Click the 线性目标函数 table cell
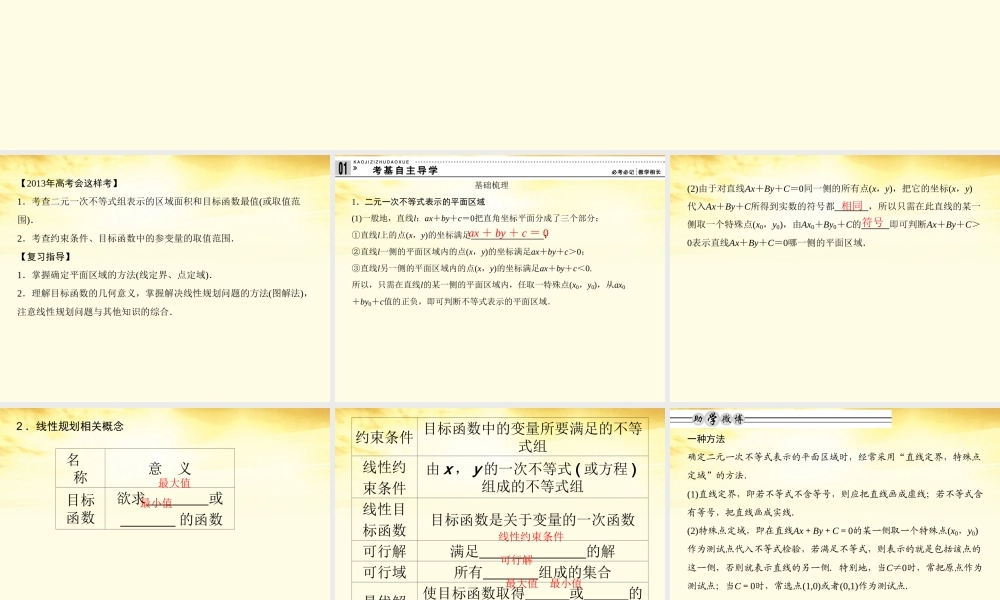The height and width of the screenshot is (600, 1000). [x=385, y=520]
